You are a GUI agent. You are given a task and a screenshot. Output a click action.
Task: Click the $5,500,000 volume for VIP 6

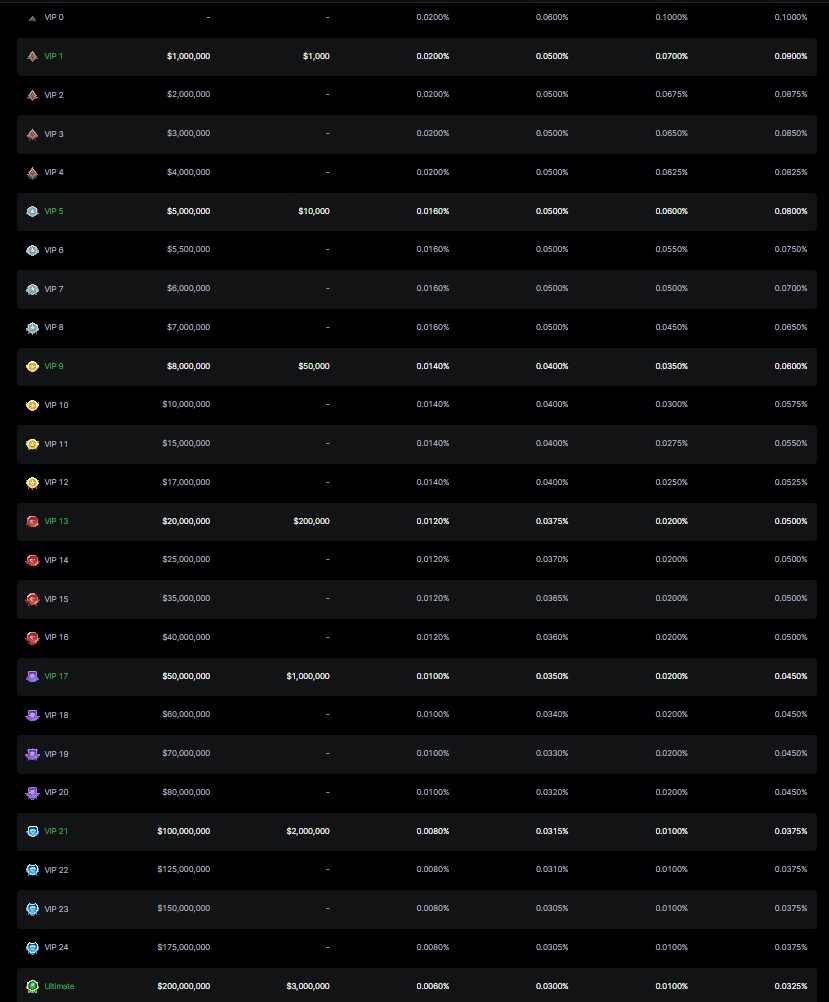point(189,249)
